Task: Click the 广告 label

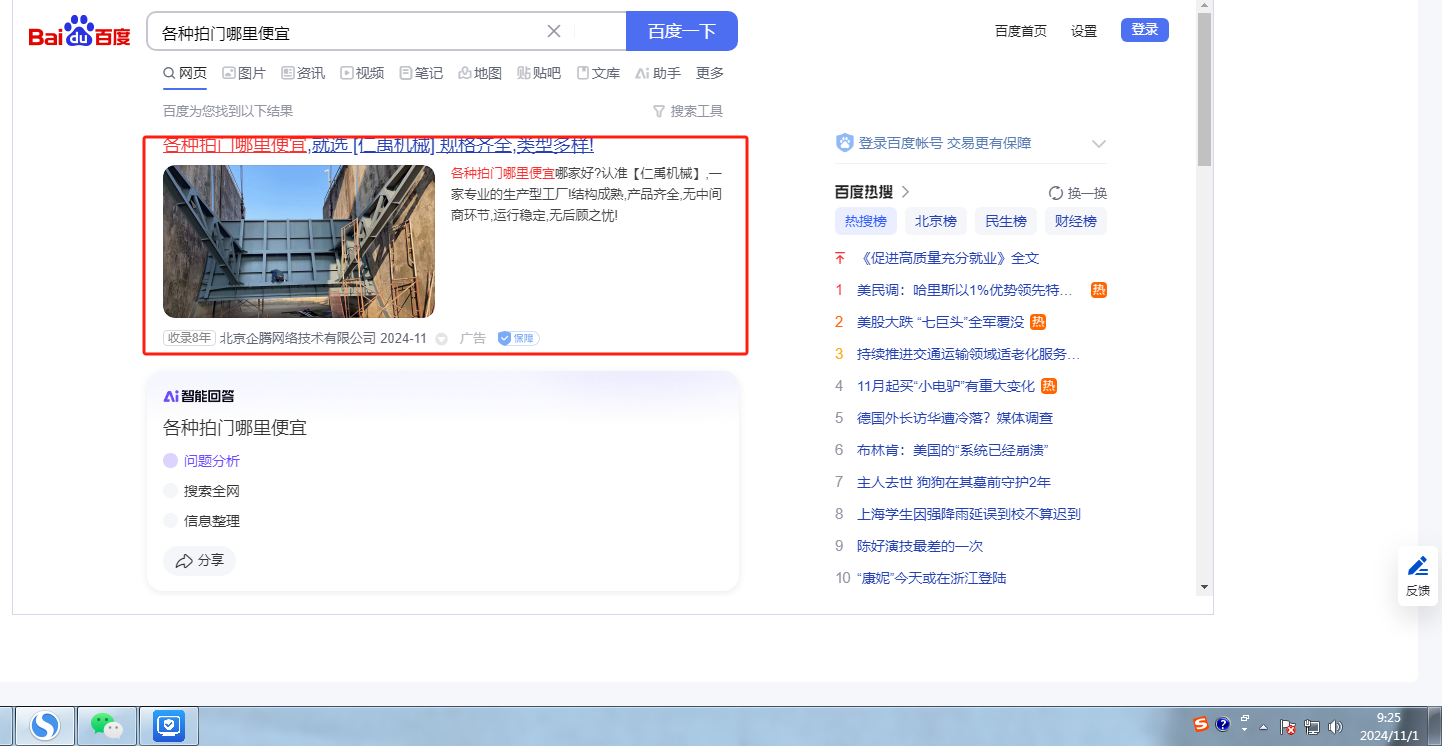Action: 473,338
